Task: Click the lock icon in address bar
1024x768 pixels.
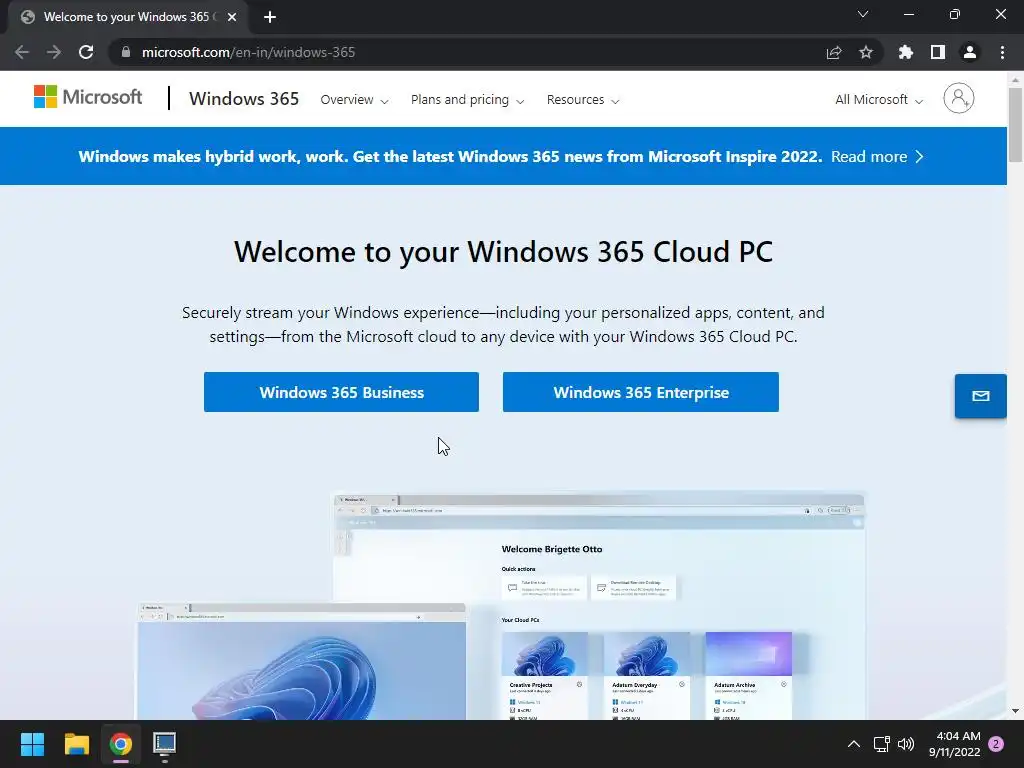Action: point(126,52)
